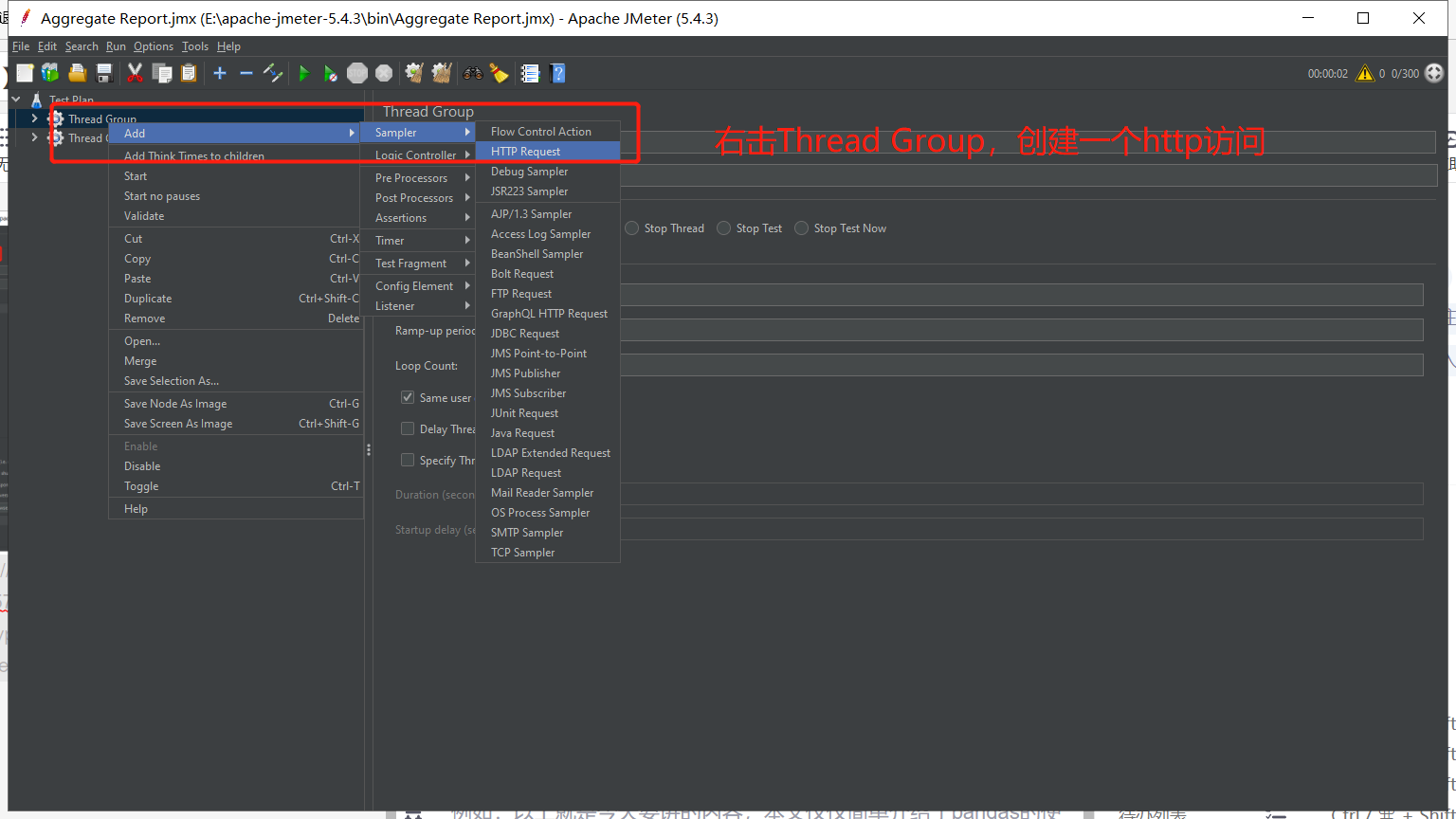The width and height of the screenshot is (1456, 819).
Task: Choose JDBC Request sampler
Action: [x=548, y=334]
